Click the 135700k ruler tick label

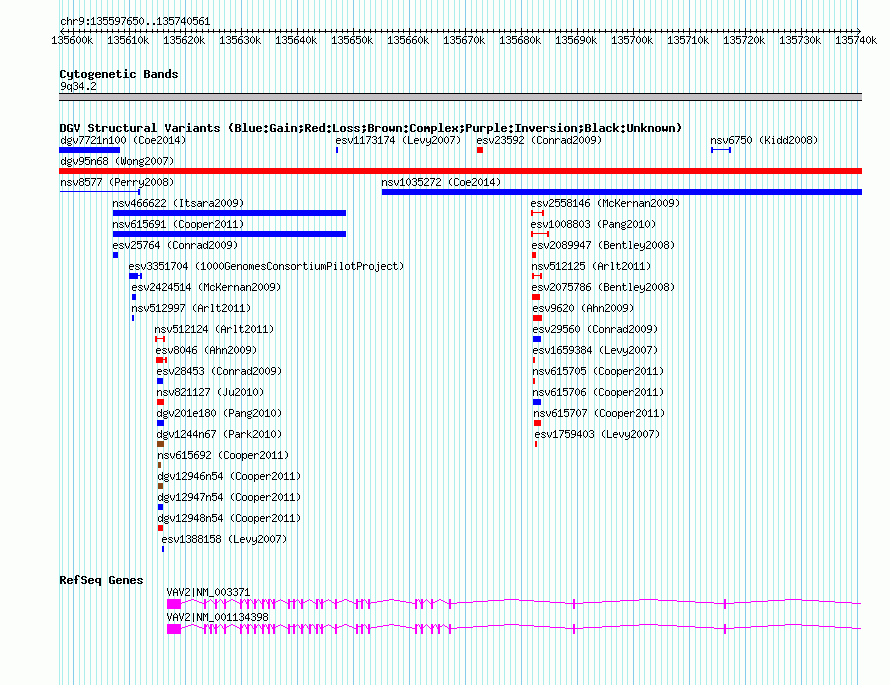tap(632, 40)
